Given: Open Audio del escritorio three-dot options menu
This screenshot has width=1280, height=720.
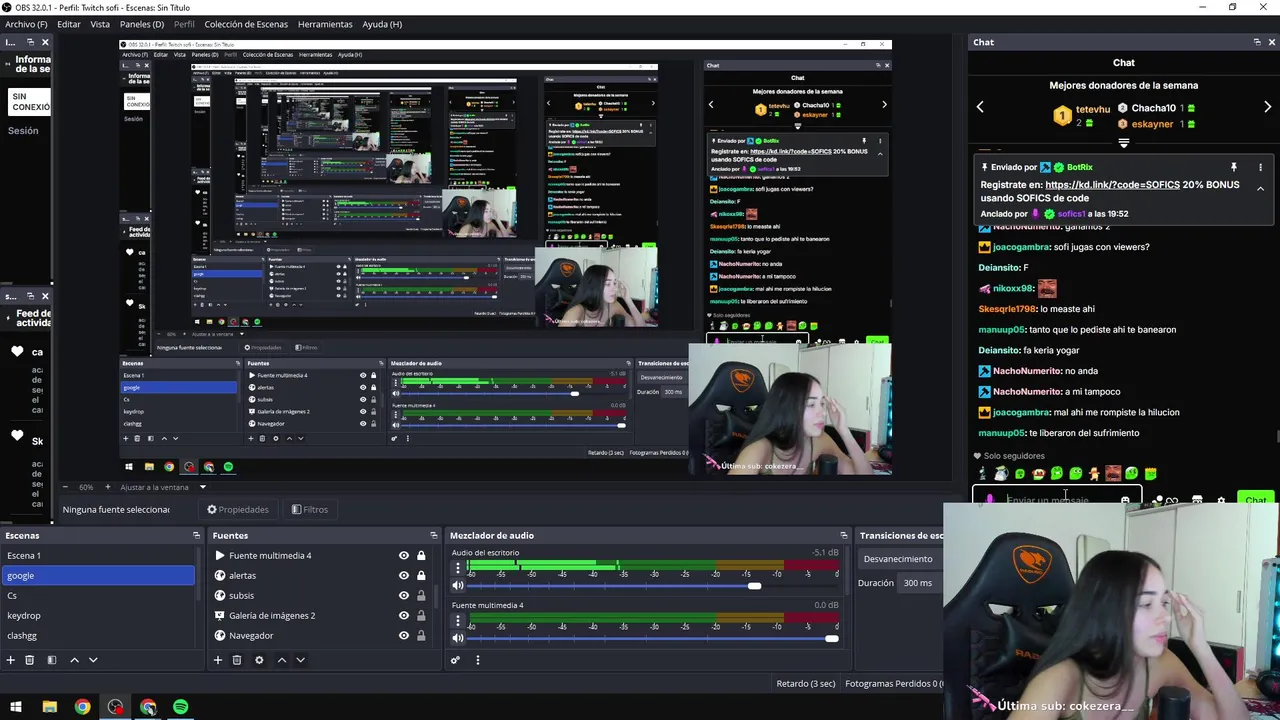Looking at the screenshot, I should pyautogui.click(x=458, y=567).
